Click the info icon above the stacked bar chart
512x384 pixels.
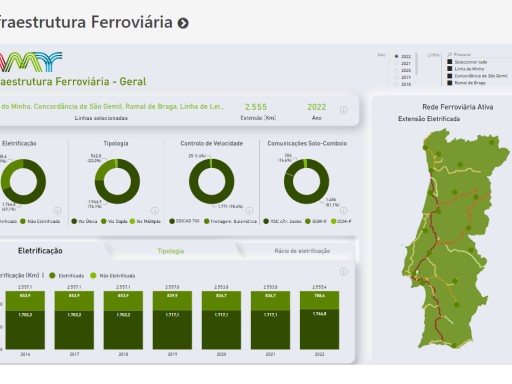click(x=344, y=272)
